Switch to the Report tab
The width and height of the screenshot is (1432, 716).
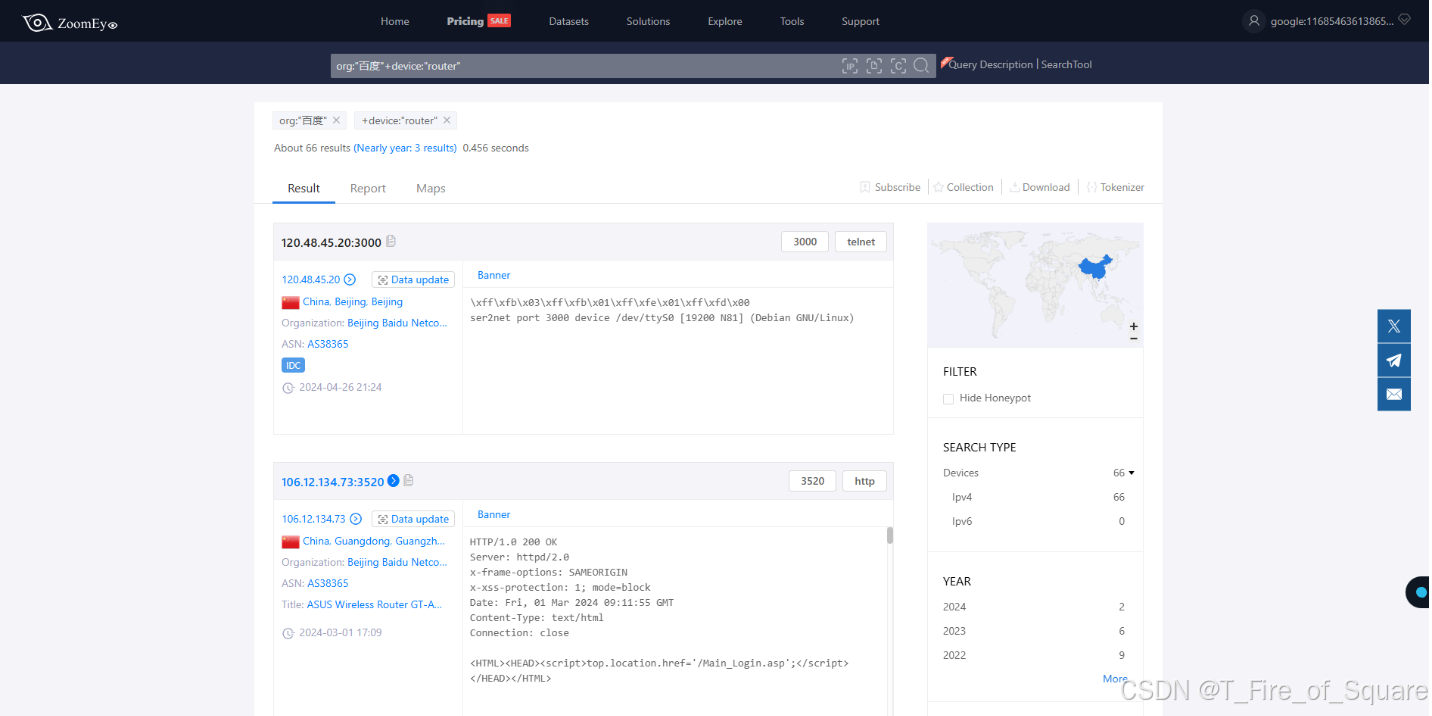coord(368,188)
